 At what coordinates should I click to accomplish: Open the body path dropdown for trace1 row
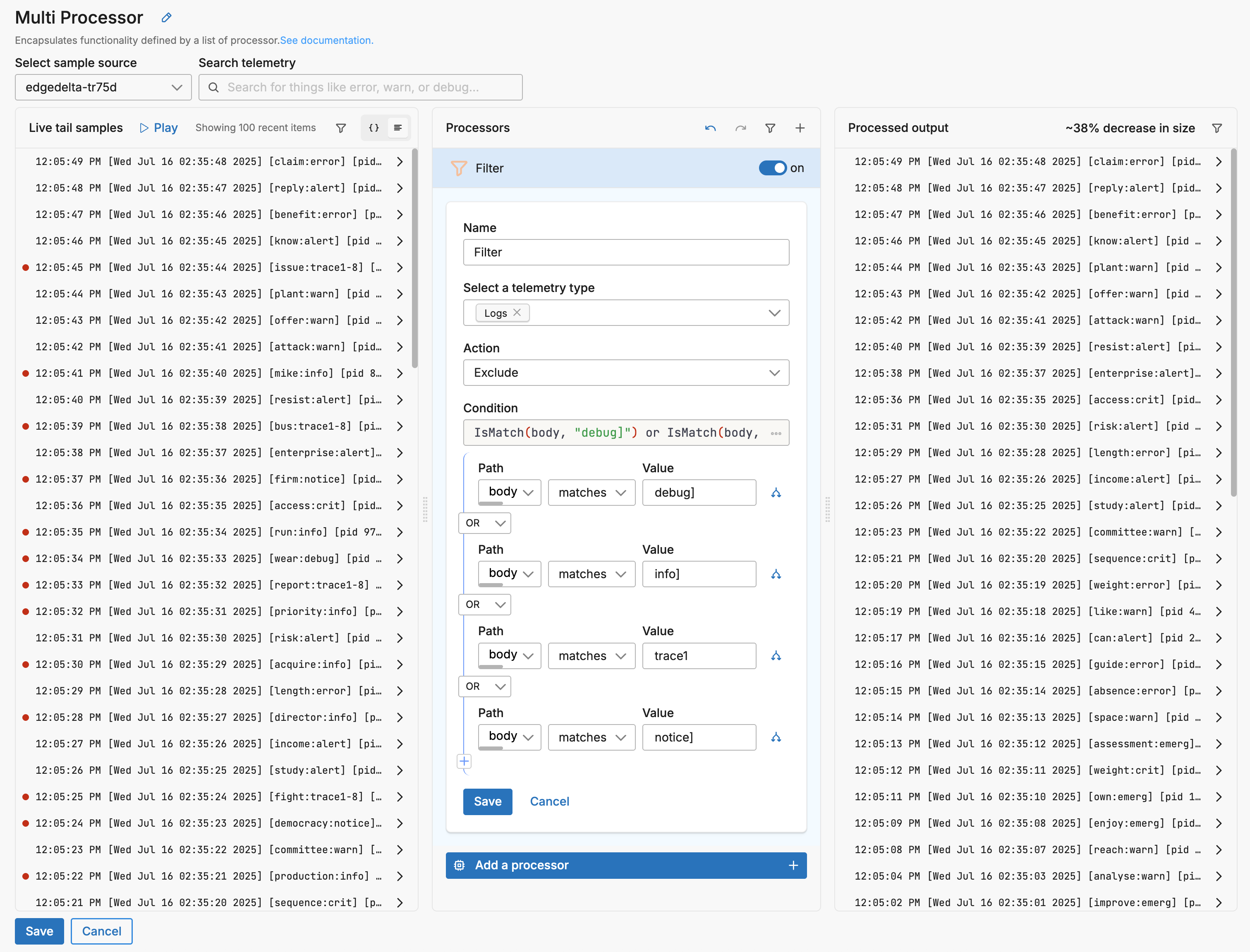[x=510, y=655]
